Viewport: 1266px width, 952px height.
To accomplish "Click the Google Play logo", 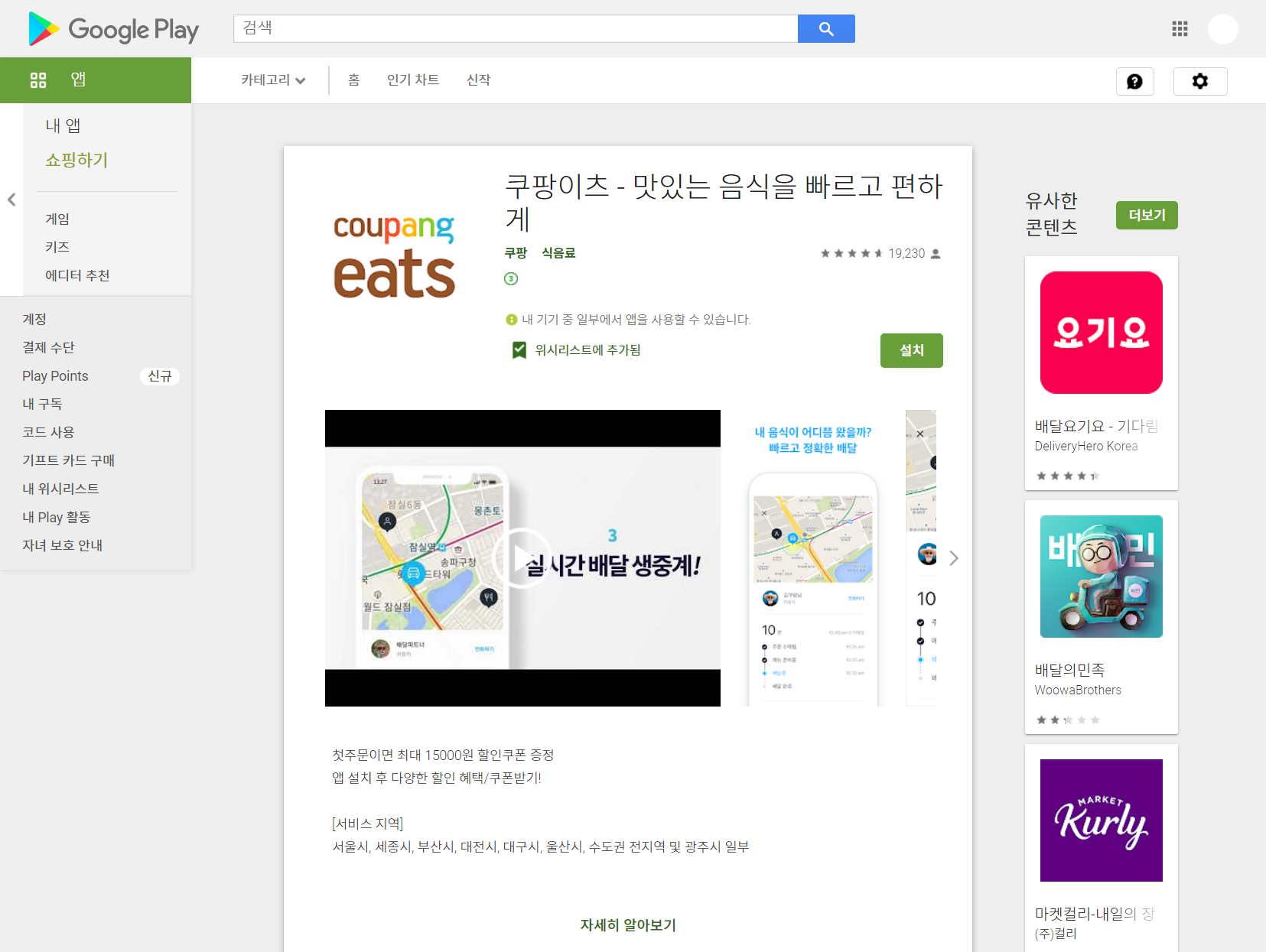I will (x=113, y=29).
